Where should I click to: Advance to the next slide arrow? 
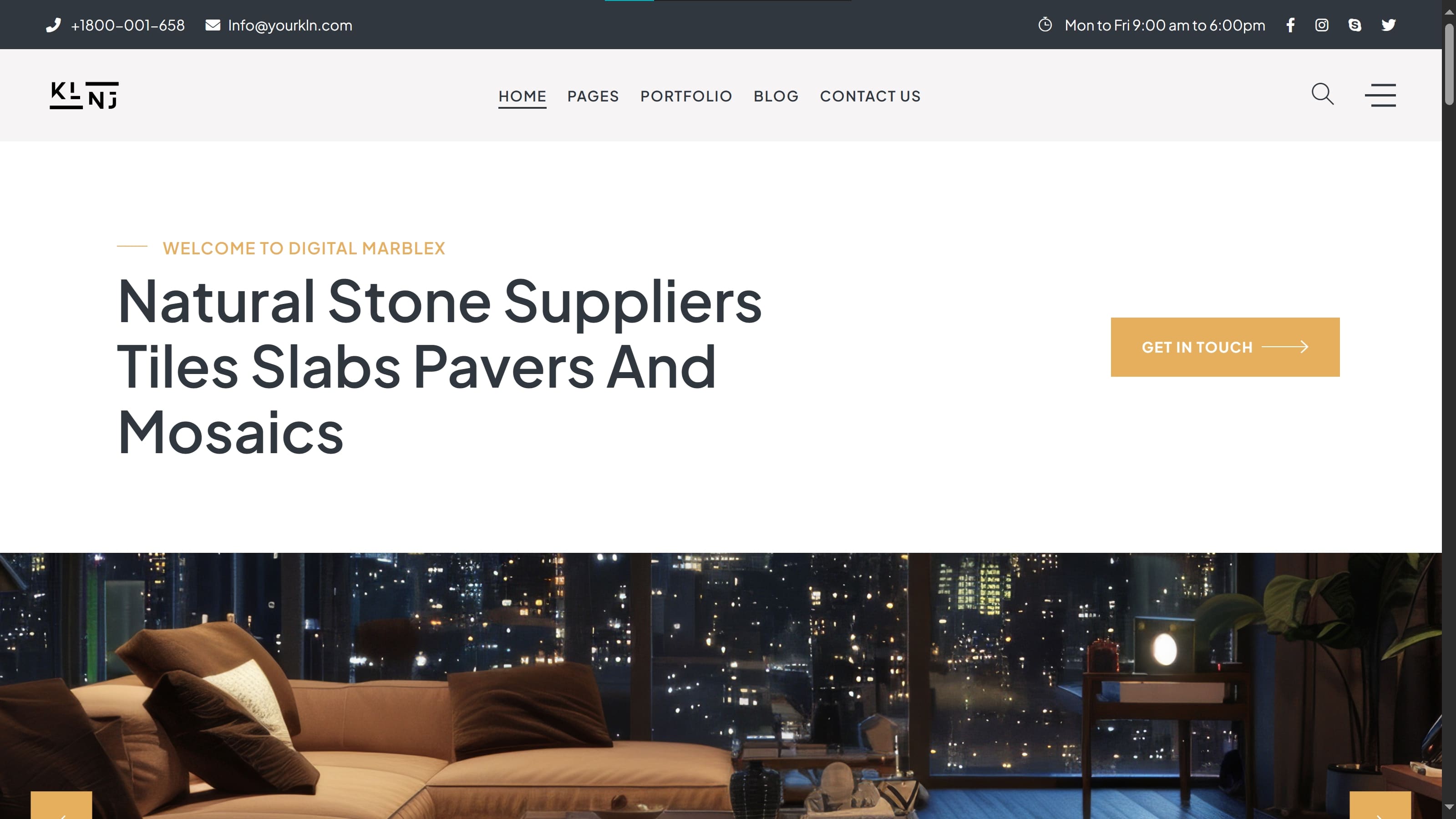[x=1380, y=805]
